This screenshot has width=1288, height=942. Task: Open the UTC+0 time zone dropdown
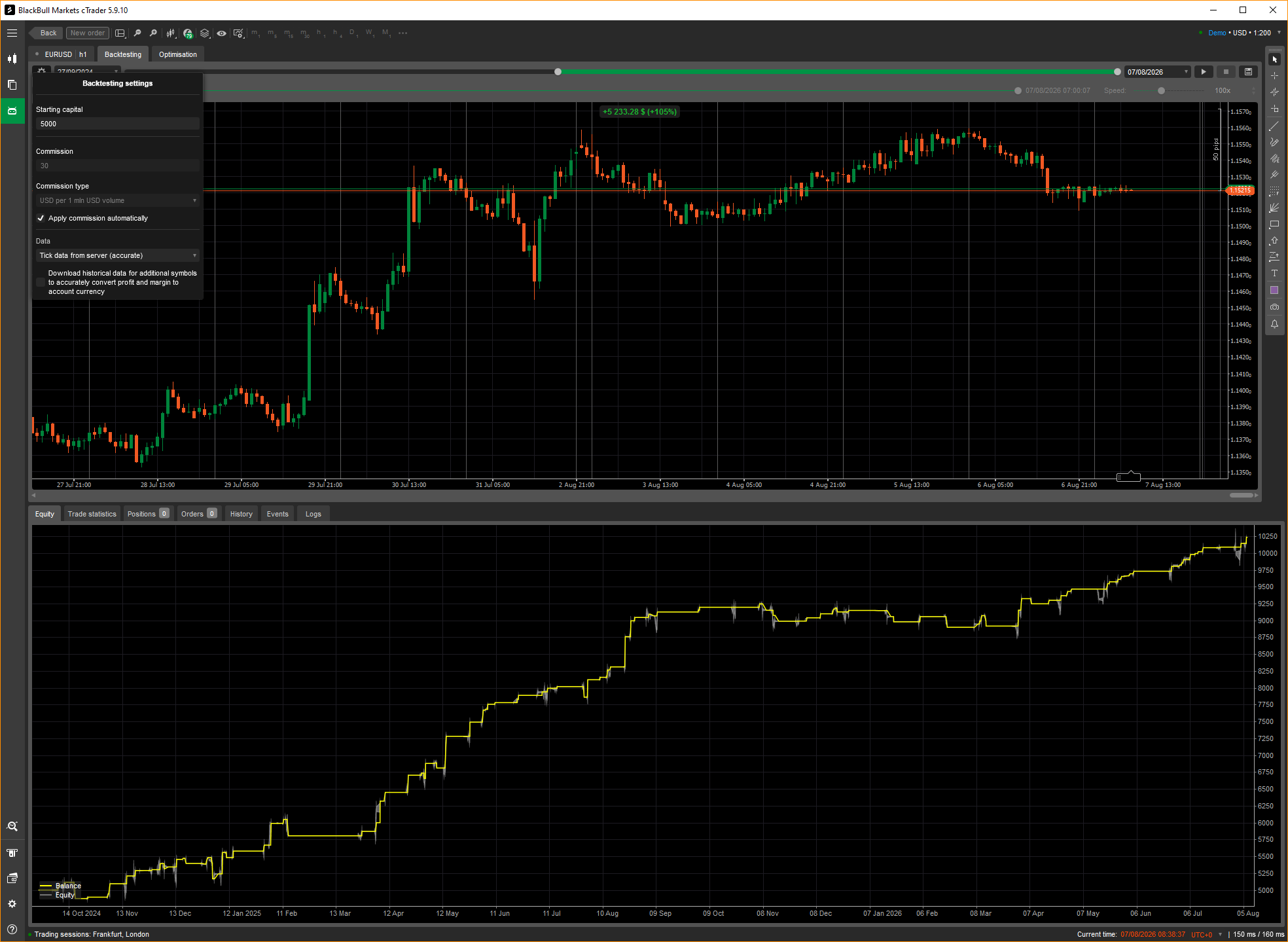(x=1206, y=934)
